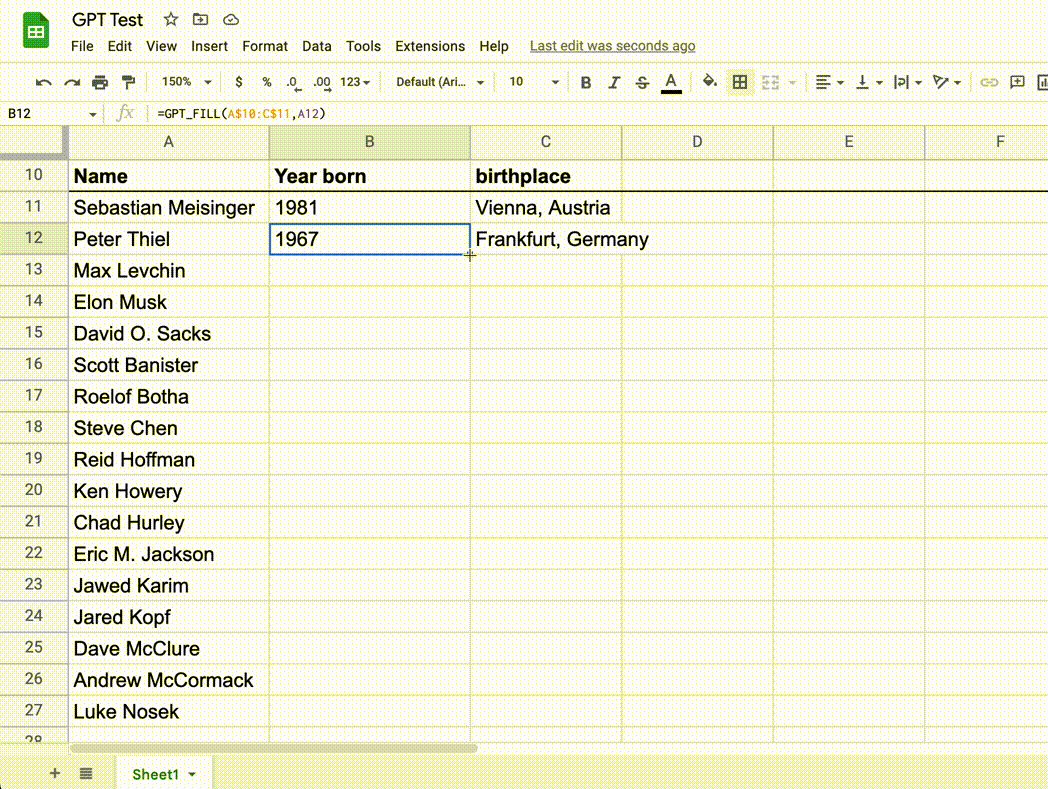Open the Default font family dropdown

tap(440, 82)
